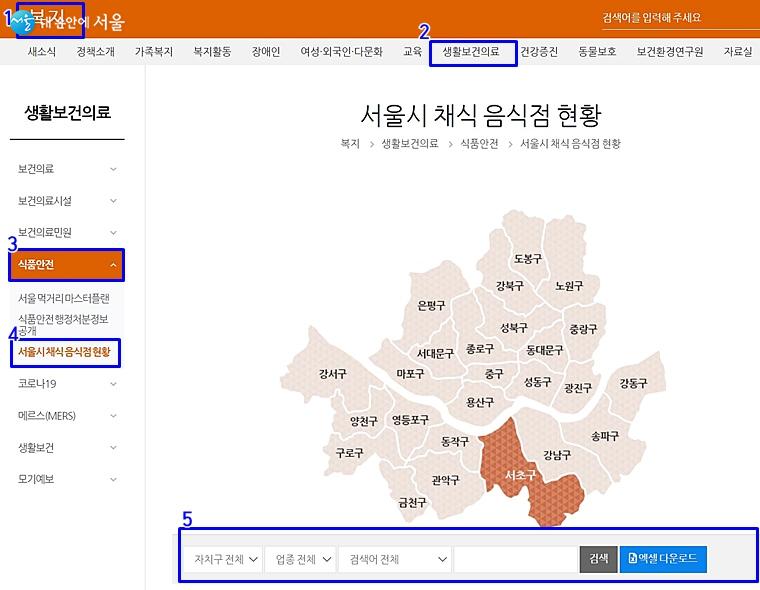Open the 검색어 전체 dropdown
Image resolution: width=760 pixels, height=590 pixels.
coord(393,559)
